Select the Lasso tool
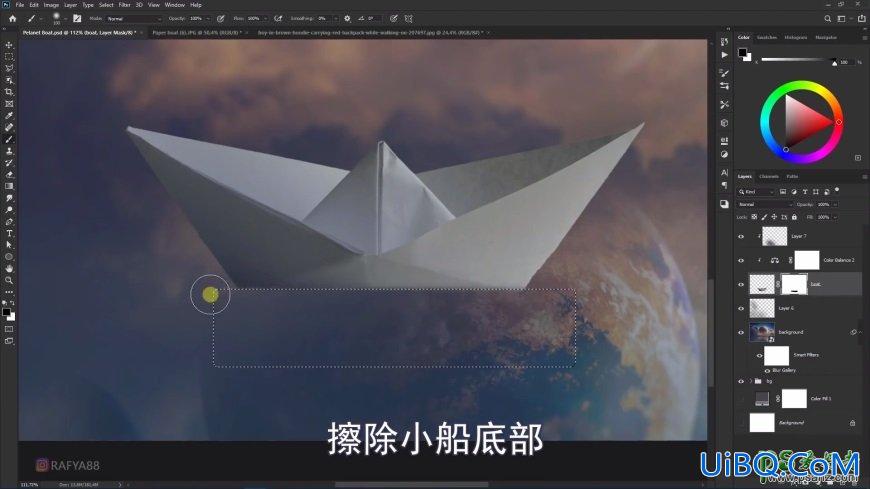Image resolution: width=870 pixels, height=489 pixels. tap(9, 68)
